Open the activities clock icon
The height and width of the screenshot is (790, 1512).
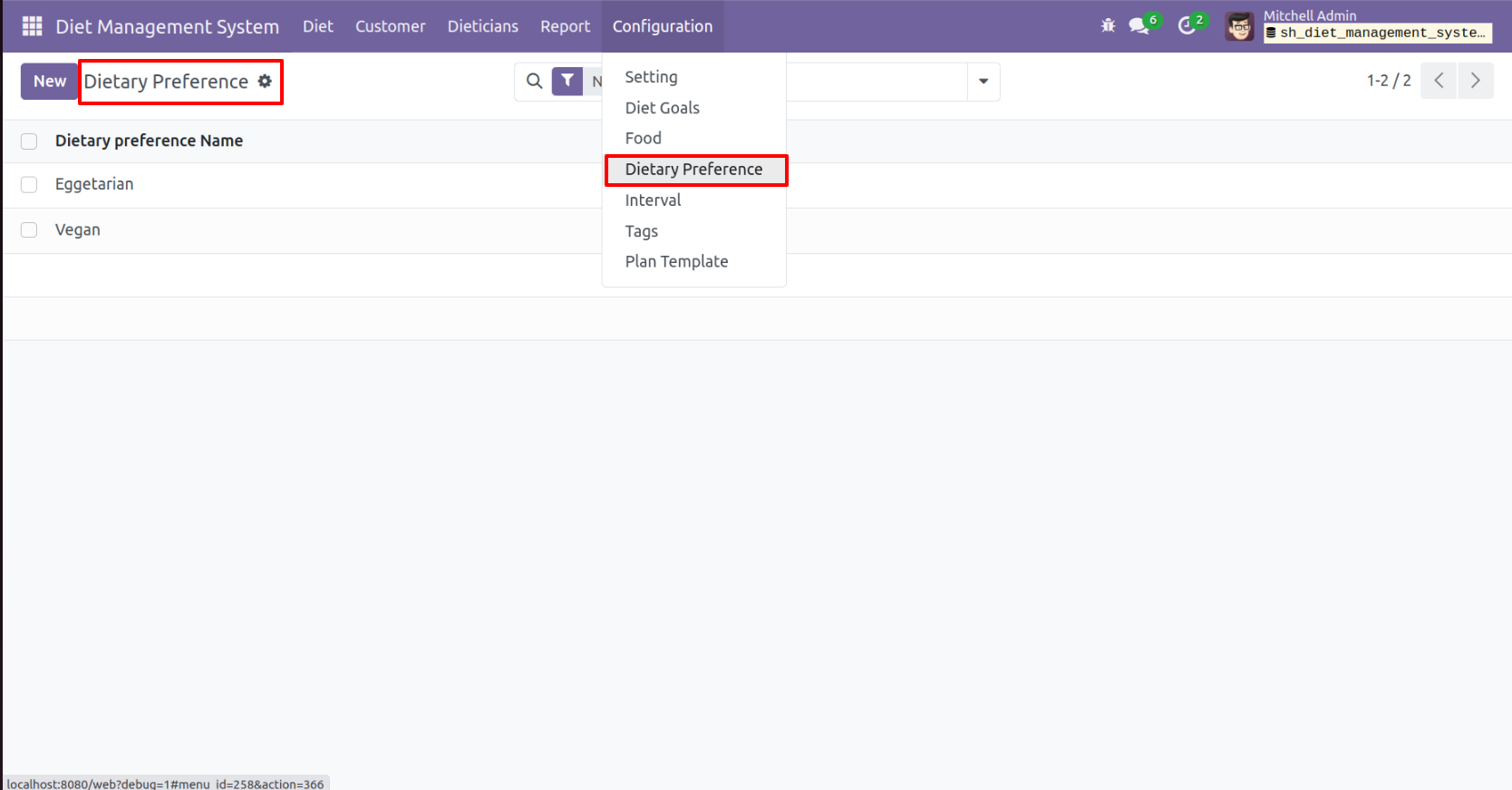(x=1187, y=26)
